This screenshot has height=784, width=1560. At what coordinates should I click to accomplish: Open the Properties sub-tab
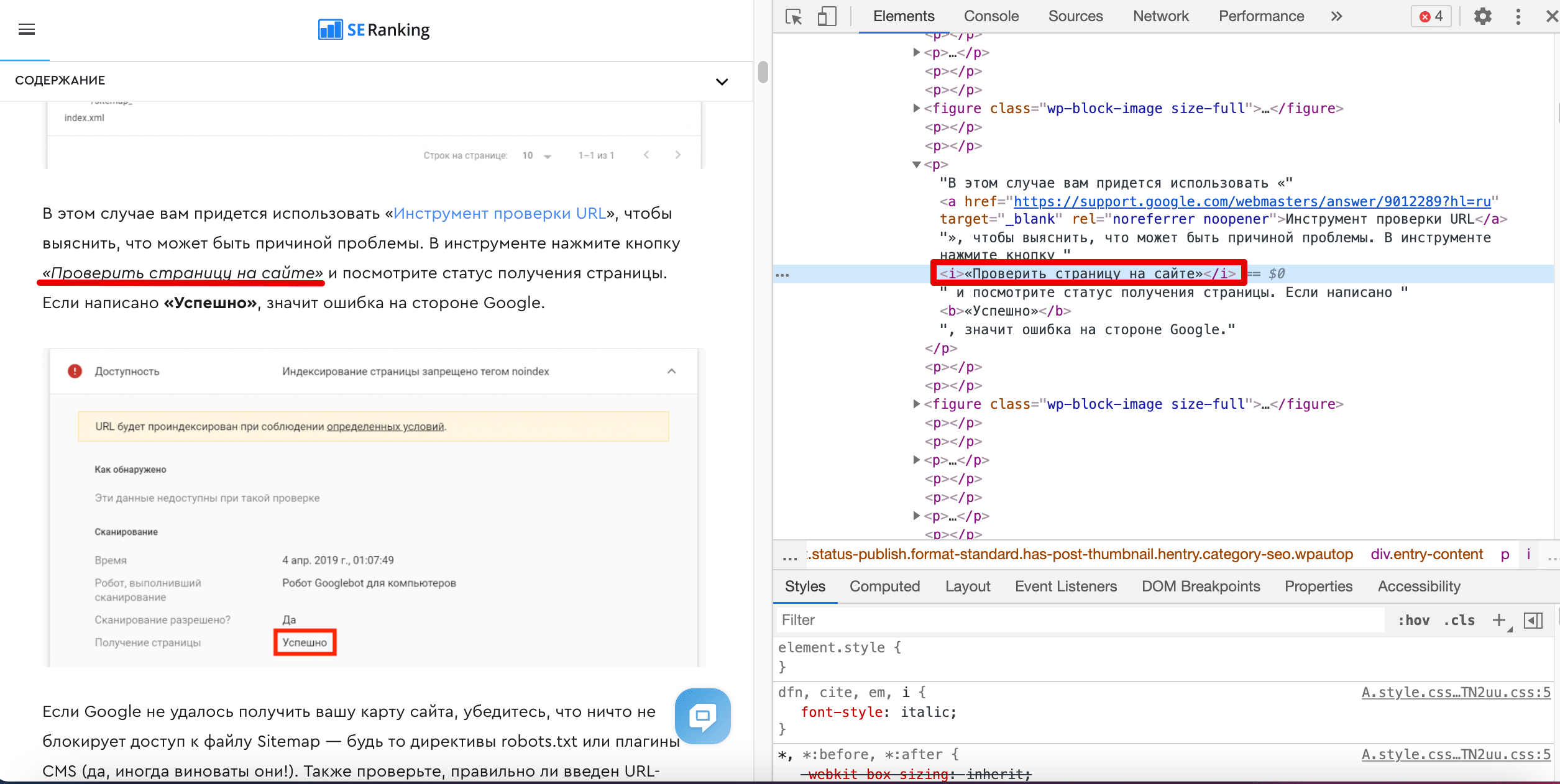(1318, 586)
